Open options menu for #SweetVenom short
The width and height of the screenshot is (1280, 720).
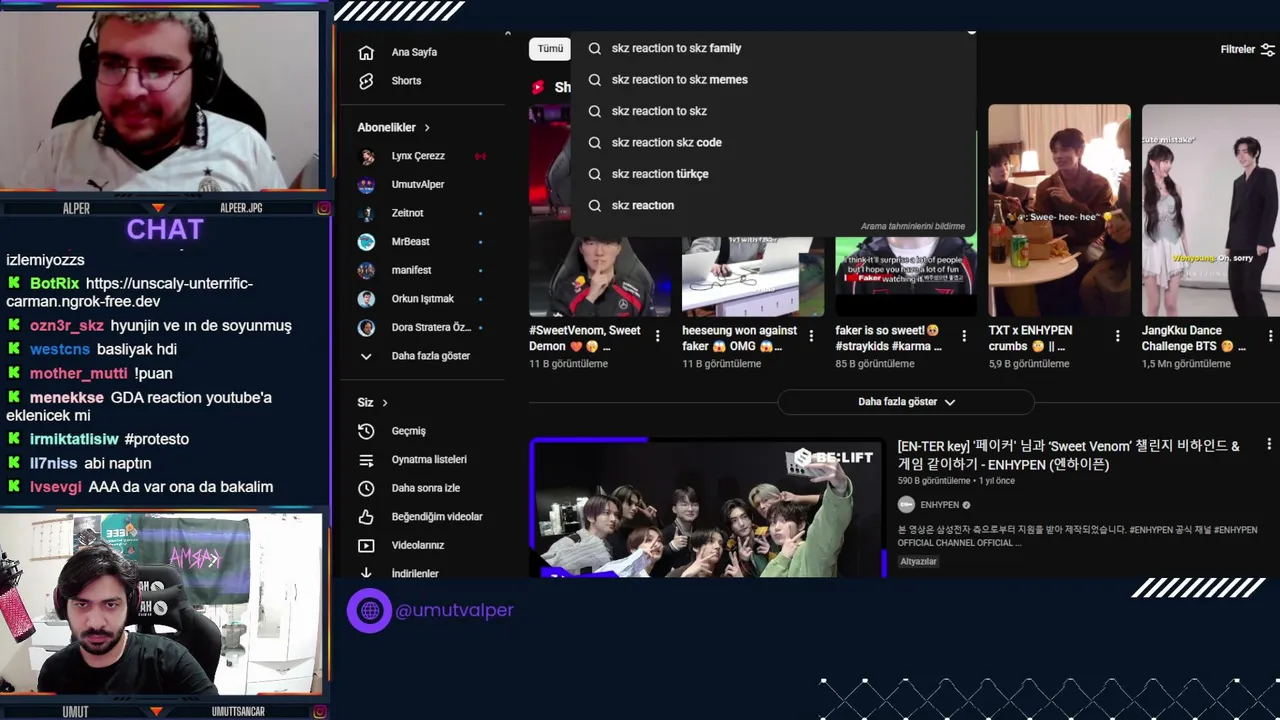click(x=658, y=337)
